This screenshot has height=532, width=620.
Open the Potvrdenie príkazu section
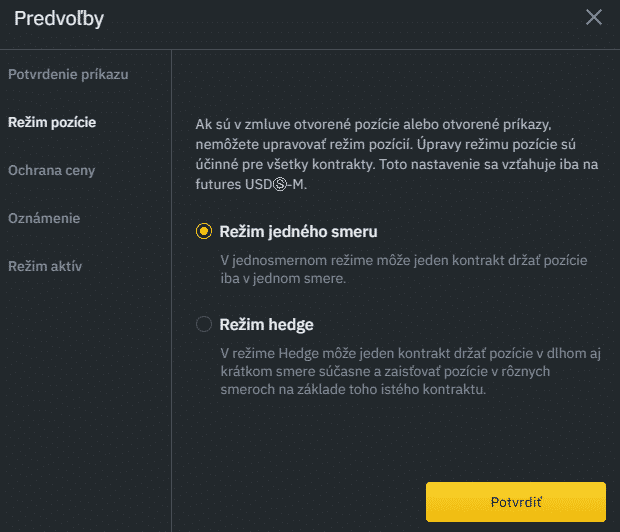tap(68, 74)
